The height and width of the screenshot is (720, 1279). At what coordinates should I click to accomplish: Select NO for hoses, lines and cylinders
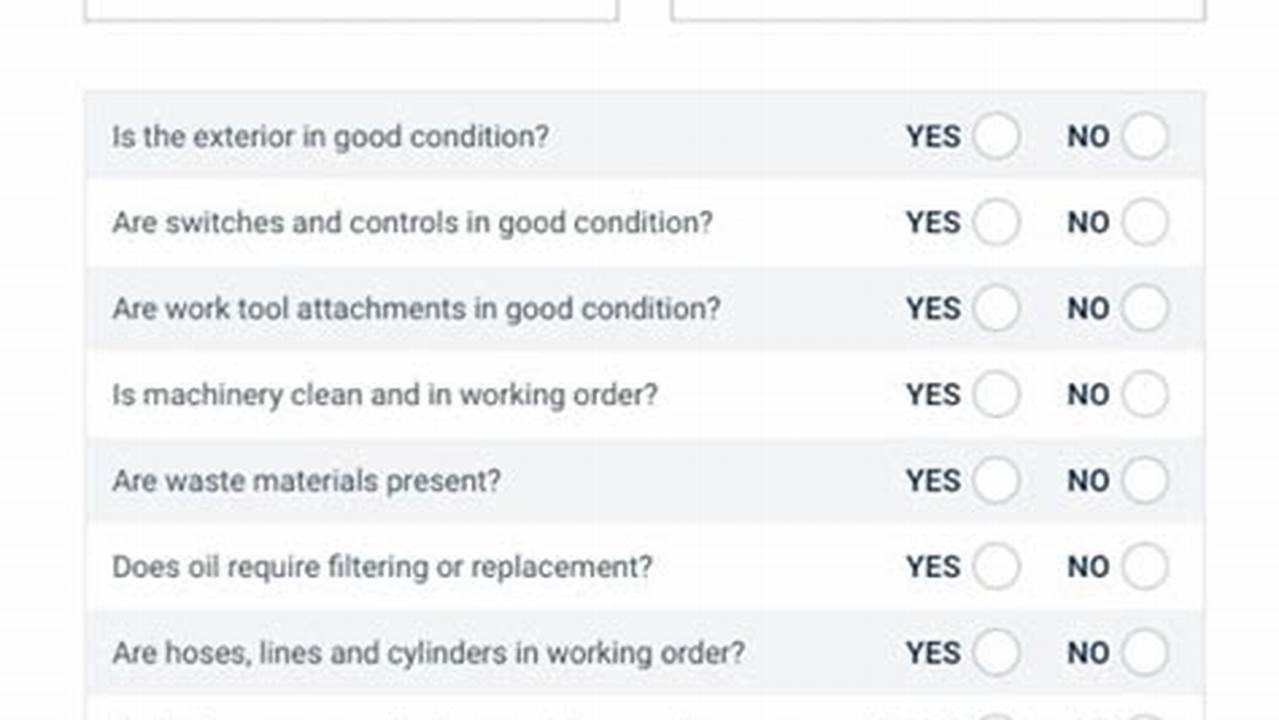click(x=1145, y=653)
